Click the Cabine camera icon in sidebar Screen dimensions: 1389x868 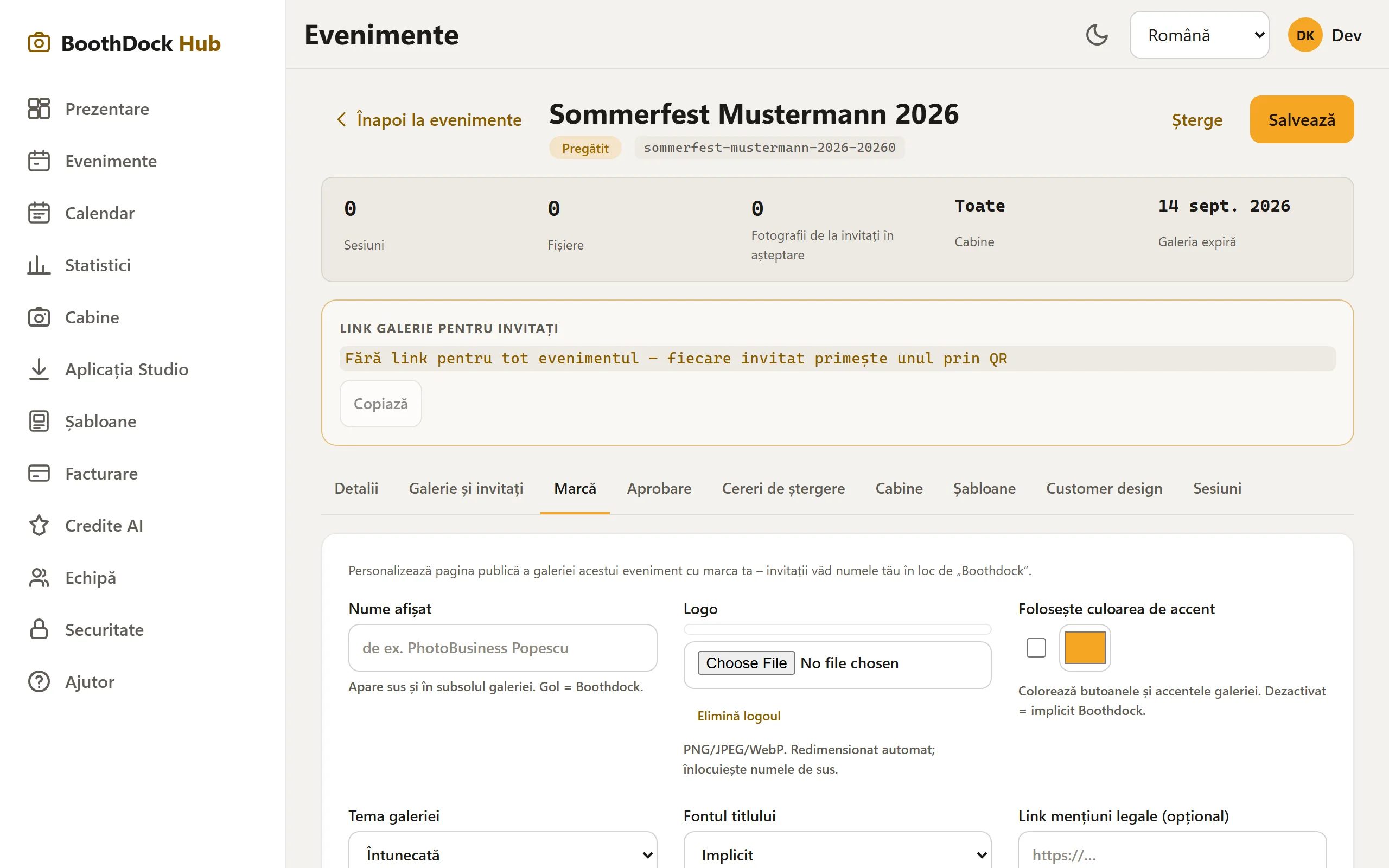tap(39, 317)
